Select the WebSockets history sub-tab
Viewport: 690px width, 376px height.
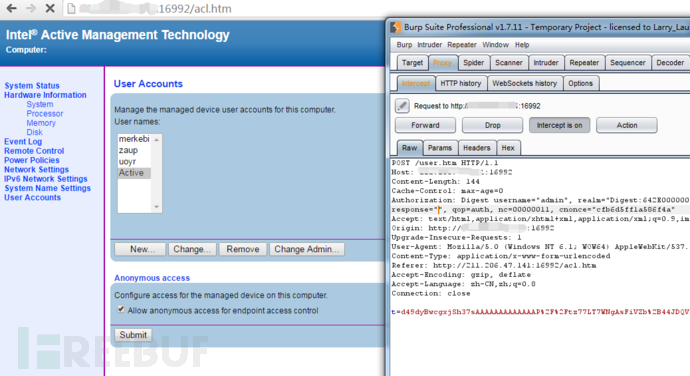coord(525,83)
